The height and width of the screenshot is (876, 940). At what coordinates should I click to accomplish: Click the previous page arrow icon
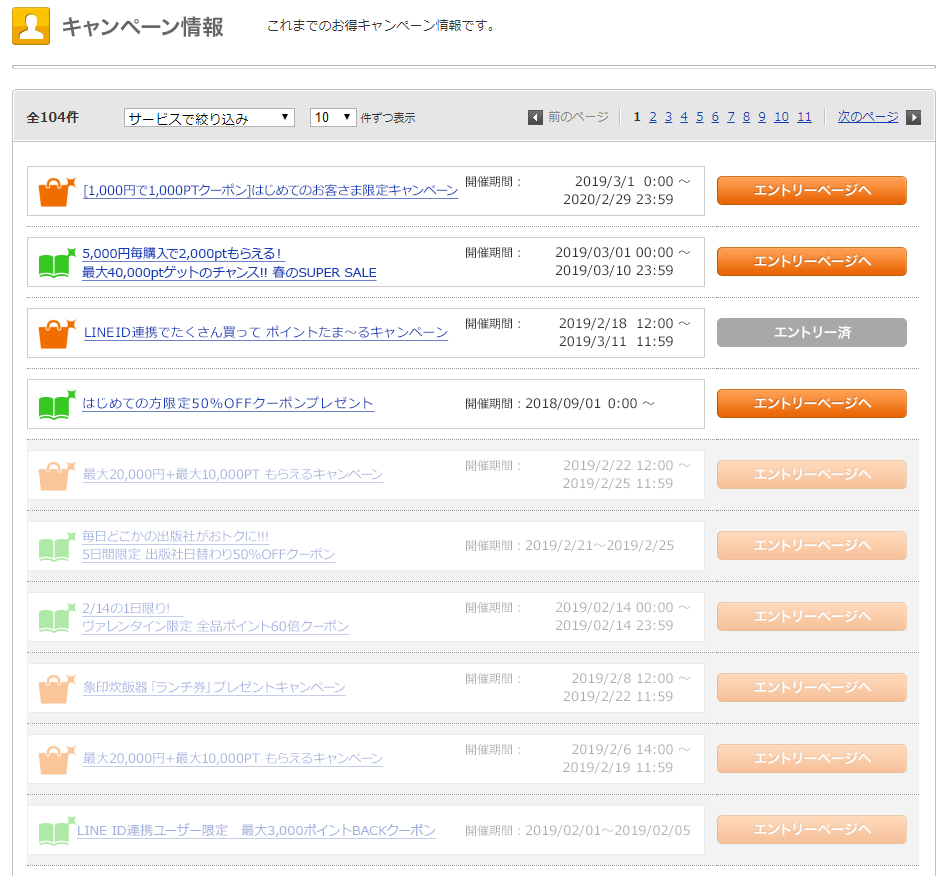pyautogui.click(x=535, y=118)
